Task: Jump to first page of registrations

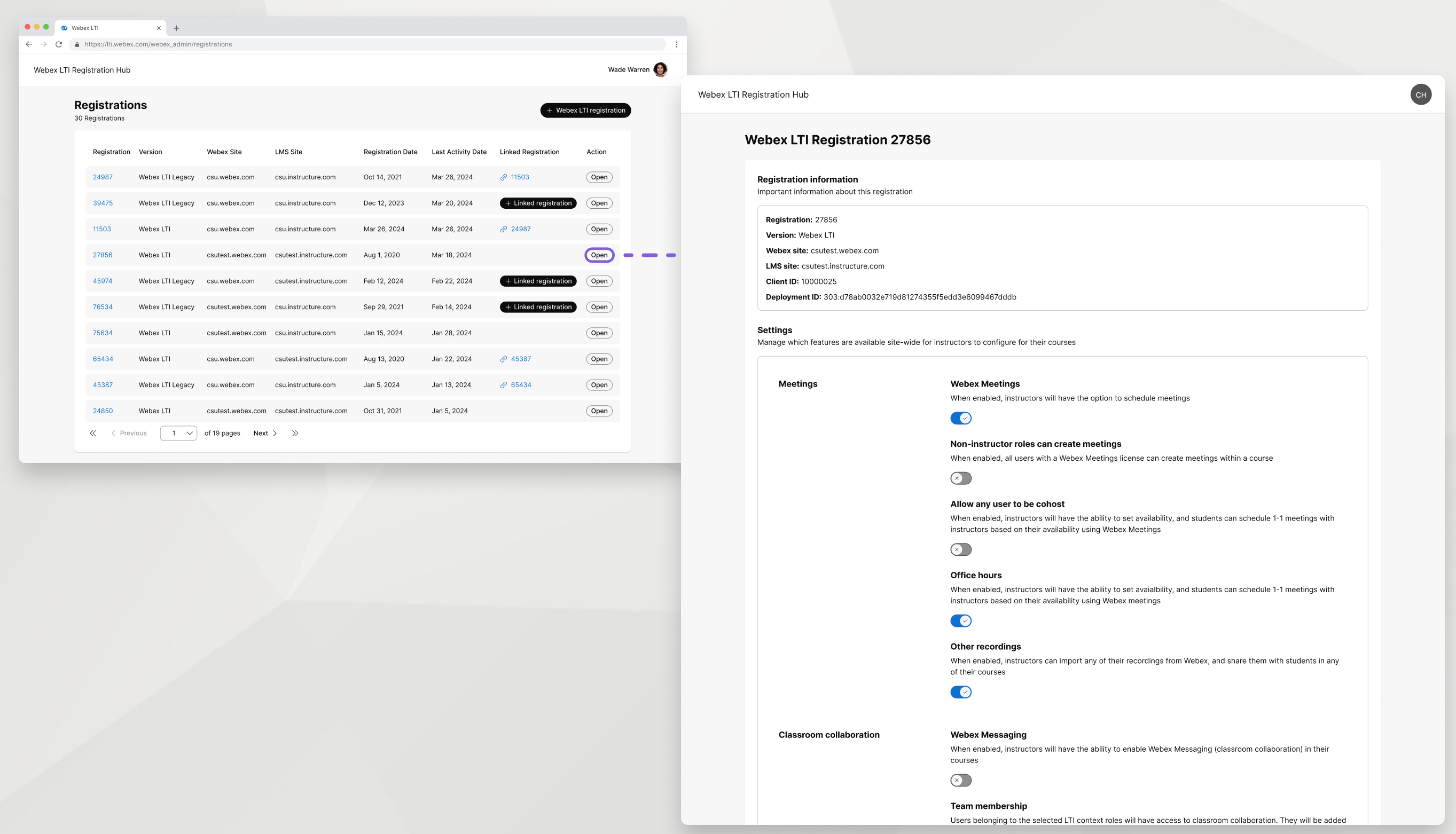Action: pos(93,433)
